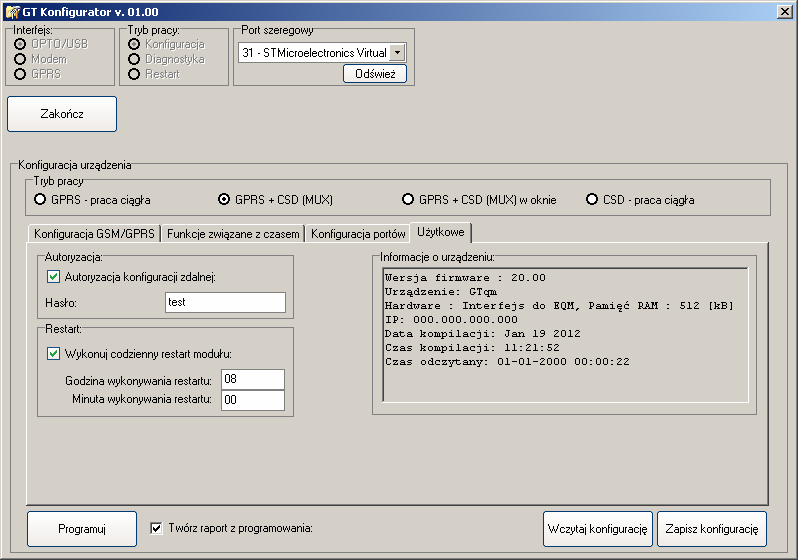
Task: Click Minuta wykonywania restartu field
Action: click(x=253, y=400)
